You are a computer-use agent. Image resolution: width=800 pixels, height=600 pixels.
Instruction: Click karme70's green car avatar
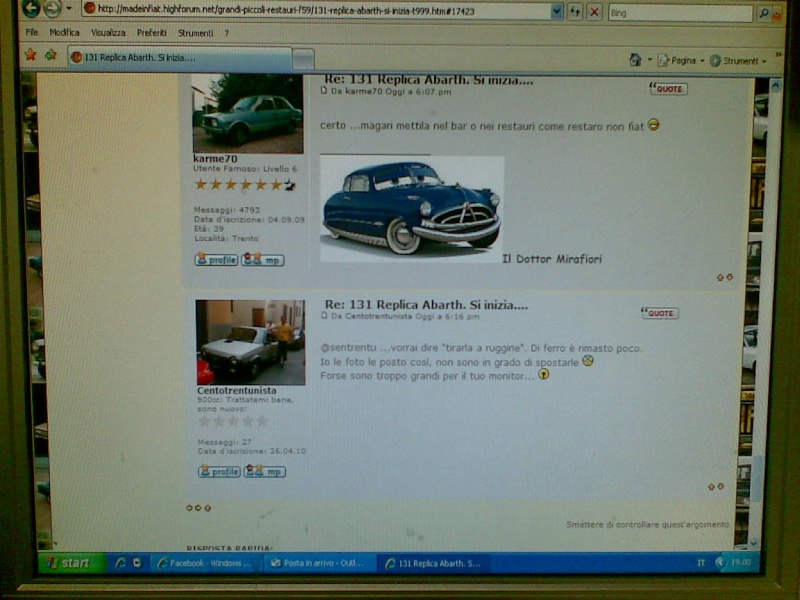(x=248, y=113)
